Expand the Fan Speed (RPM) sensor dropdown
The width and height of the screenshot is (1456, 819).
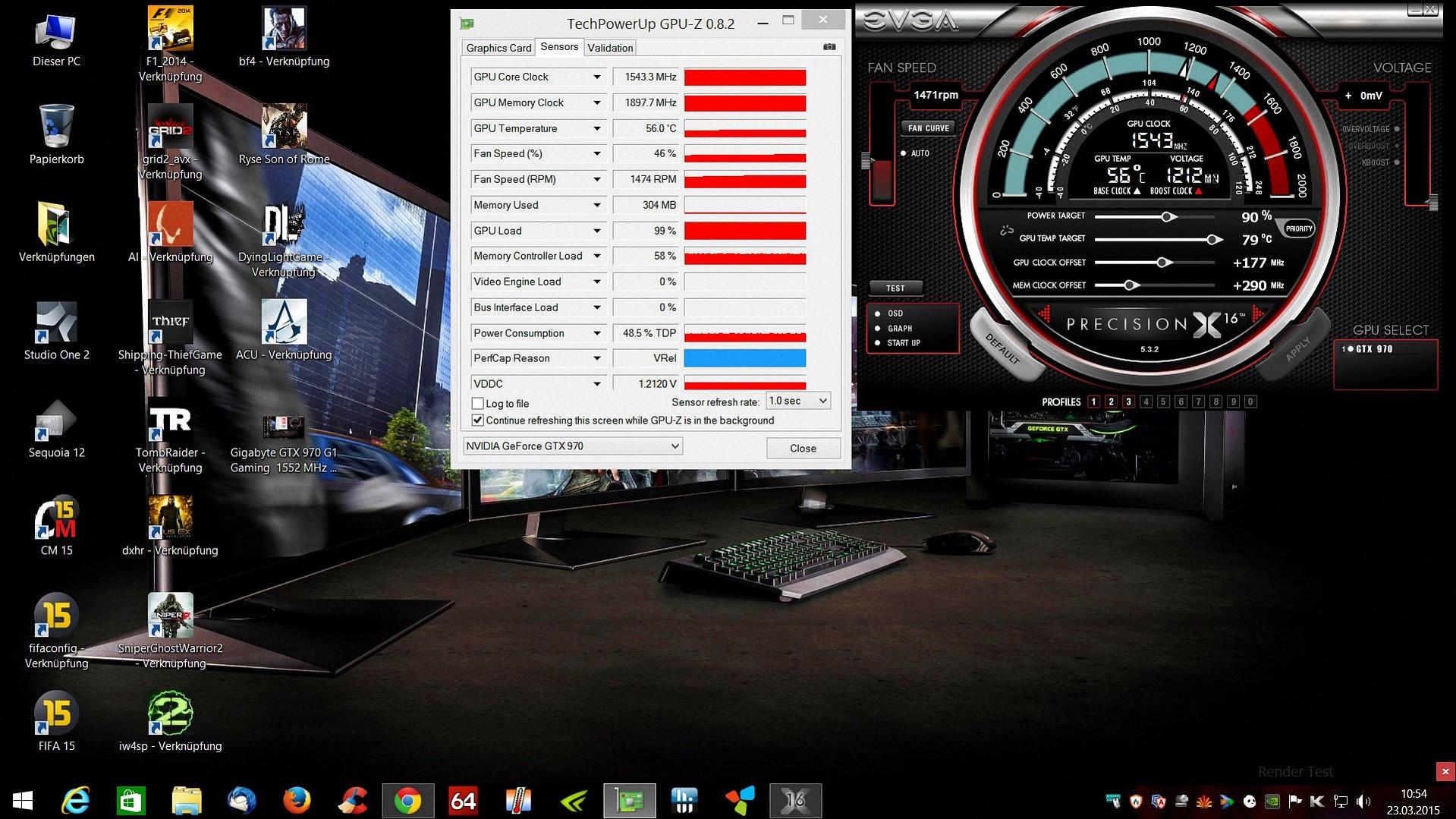point(597,180)
